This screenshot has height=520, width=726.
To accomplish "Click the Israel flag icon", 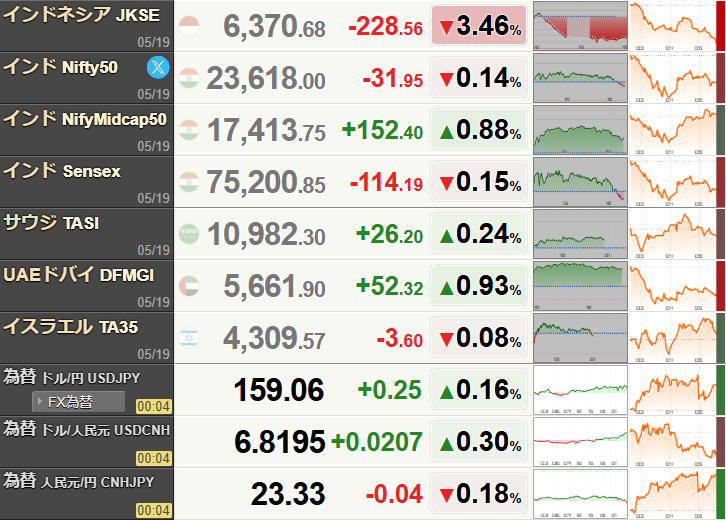I will (189, 338).
